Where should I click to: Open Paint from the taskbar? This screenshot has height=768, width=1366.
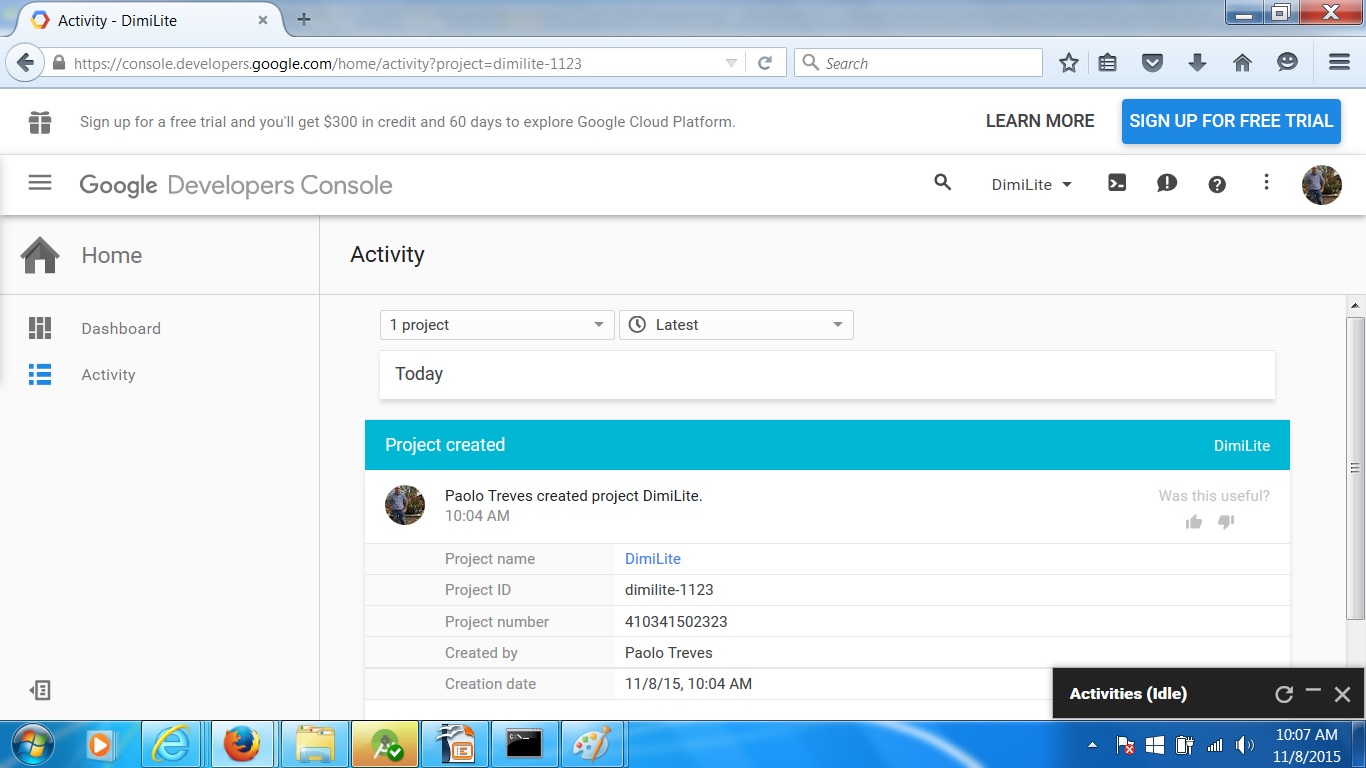[594, 745]
